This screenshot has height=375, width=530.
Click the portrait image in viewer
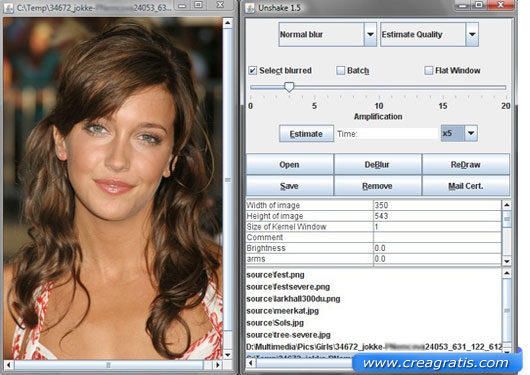[113, 189]
